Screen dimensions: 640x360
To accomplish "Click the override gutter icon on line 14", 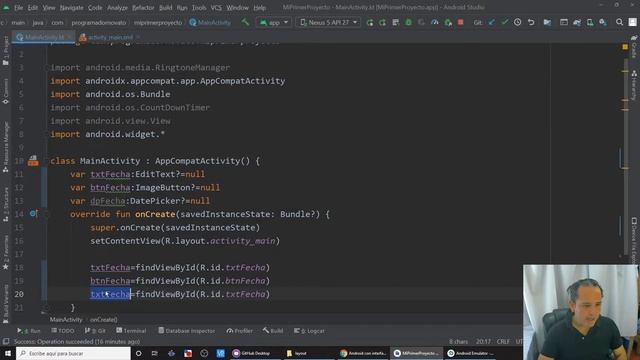I will click(x=33, y=213).
